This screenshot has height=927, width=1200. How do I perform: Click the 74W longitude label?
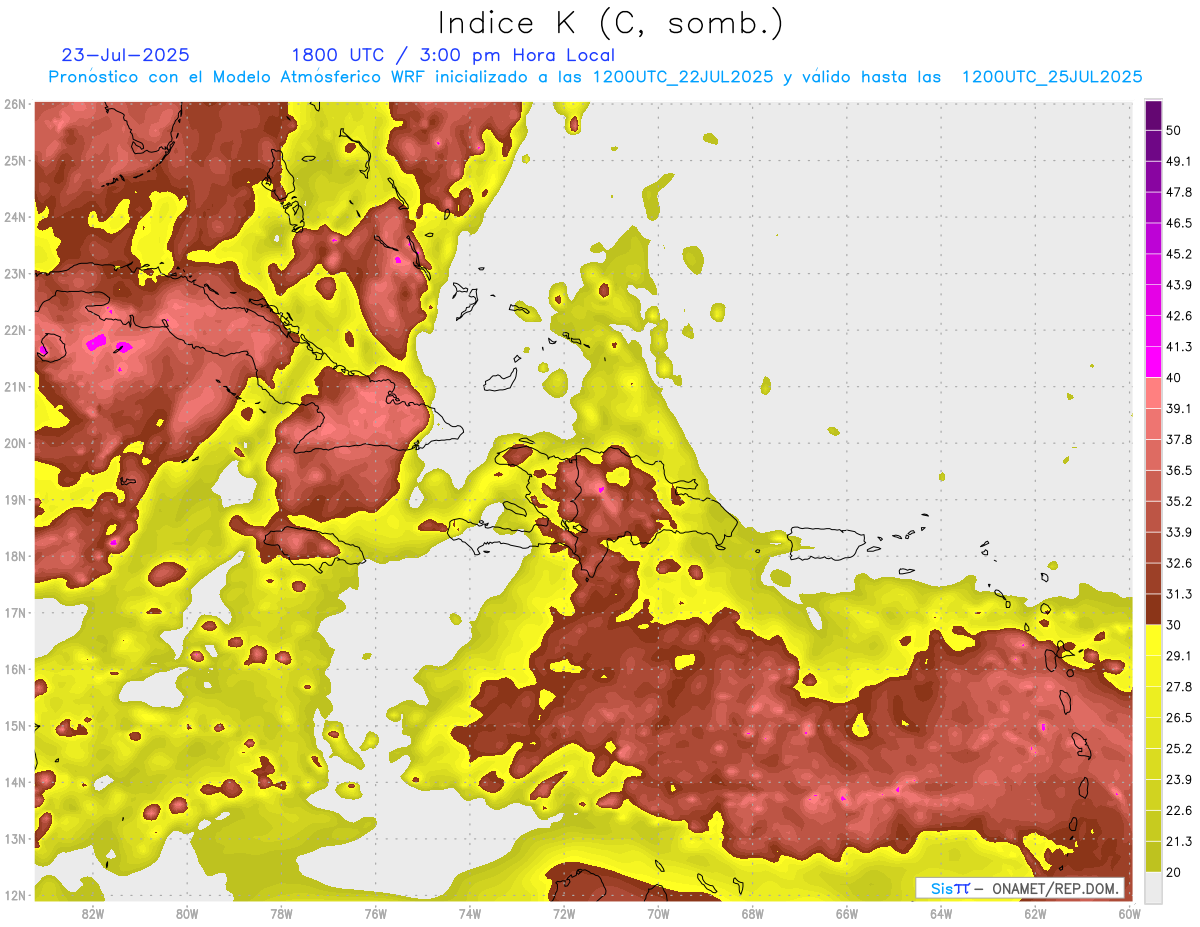[x=470, y=914]
